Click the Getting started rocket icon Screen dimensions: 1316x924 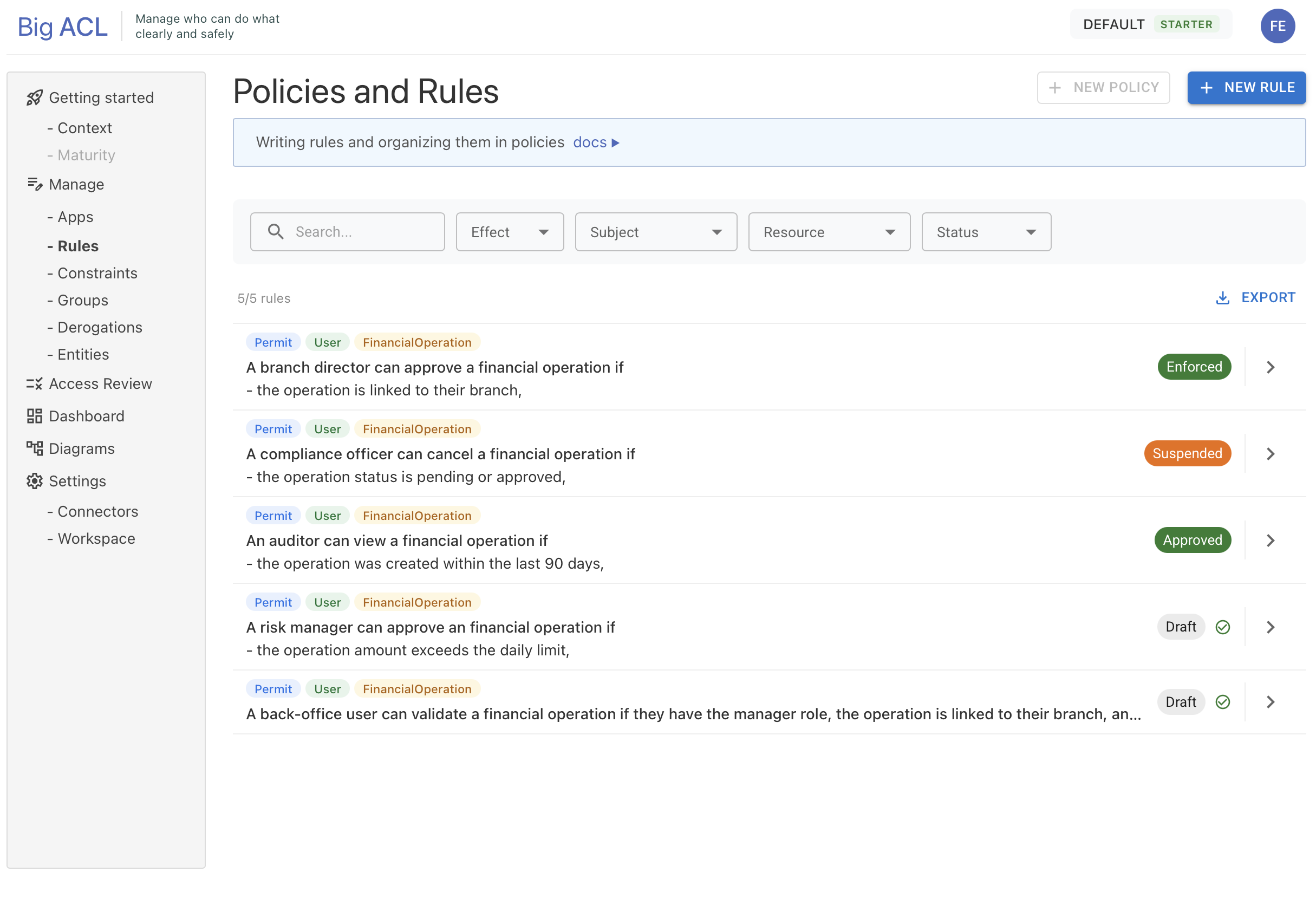pyautogui.click(x=35, y=98)
